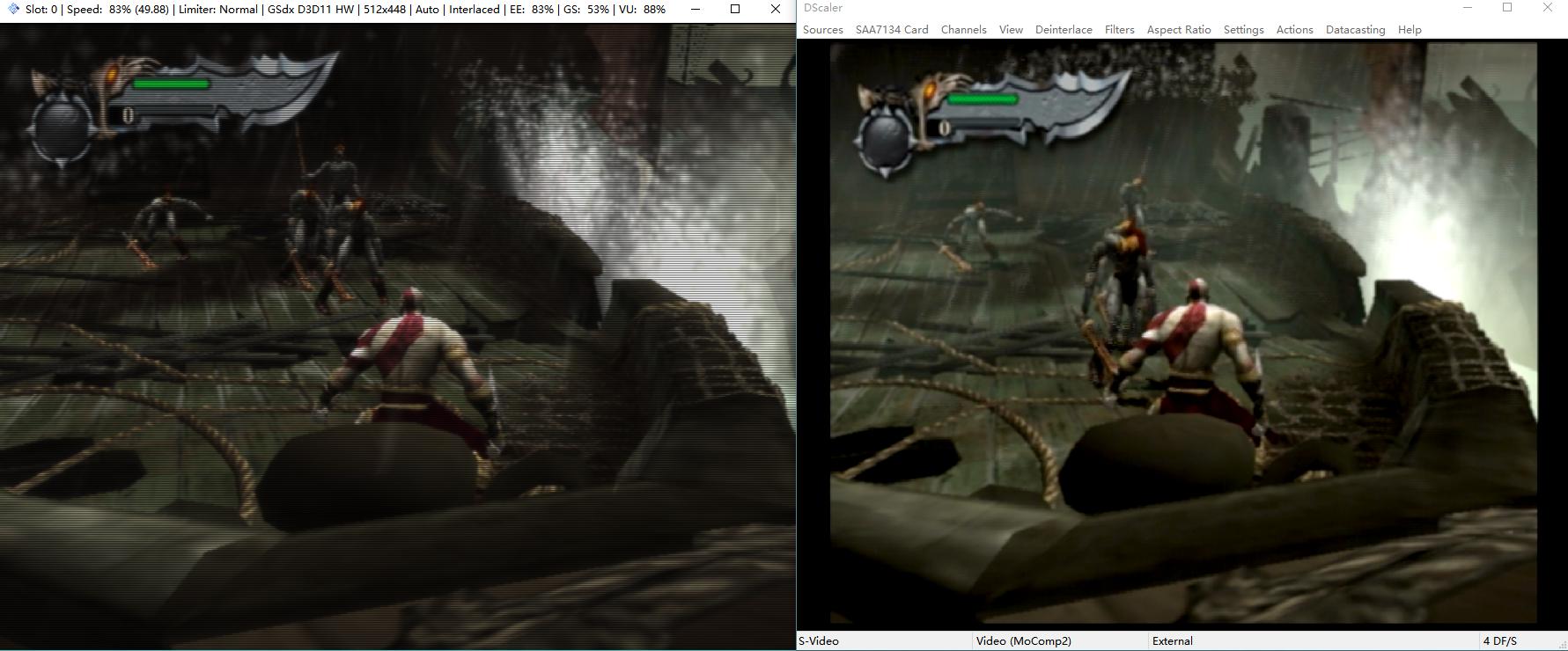The height and width of the screenshot is (651, 1568).
Task: Close the DScaler window
Action: click(1547, 8)
